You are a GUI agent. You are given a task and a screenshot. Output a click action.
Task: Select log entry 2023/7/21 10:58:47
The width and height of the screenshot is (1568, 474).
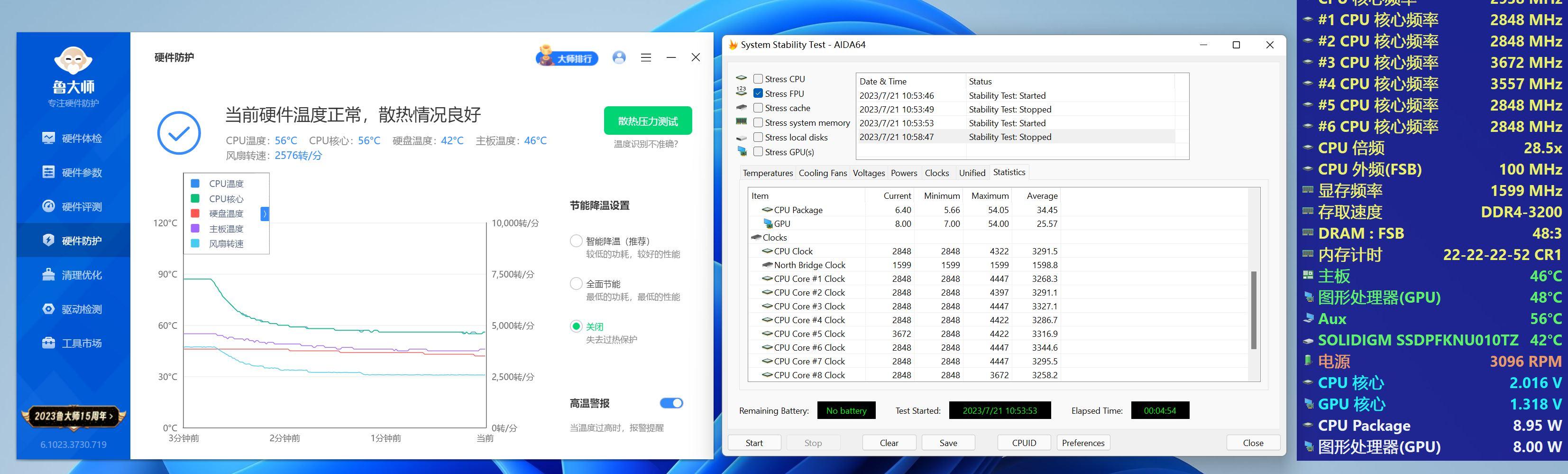pyautogui.click(x=1015, y=137)
